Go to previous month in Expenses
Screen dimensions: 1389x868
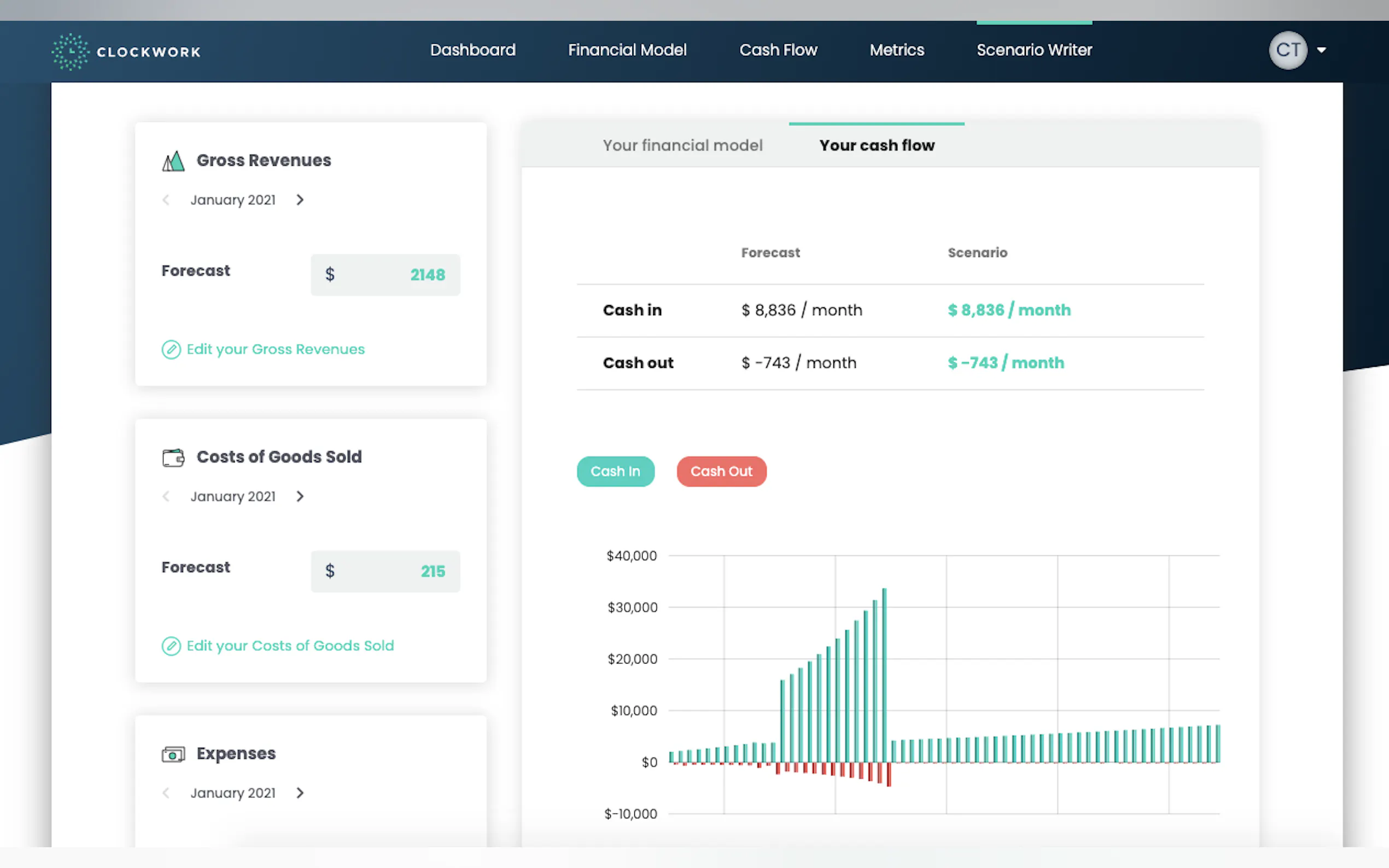166,793
